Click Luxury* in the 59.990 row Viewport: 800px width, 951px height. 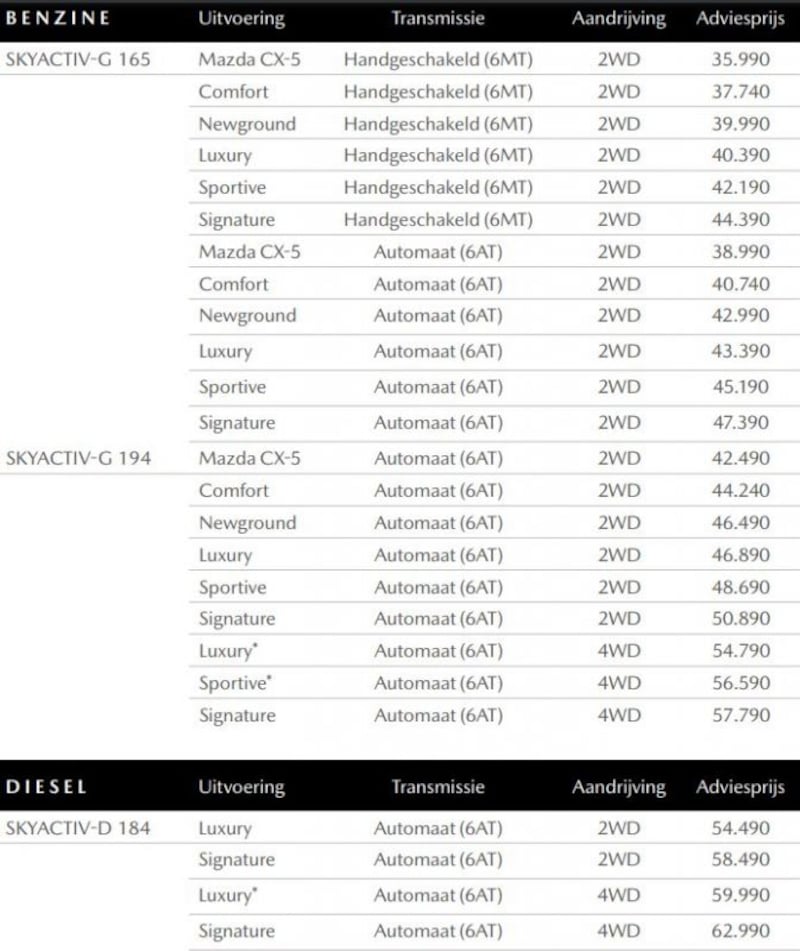pyautogui.click(x=228, y=896)
